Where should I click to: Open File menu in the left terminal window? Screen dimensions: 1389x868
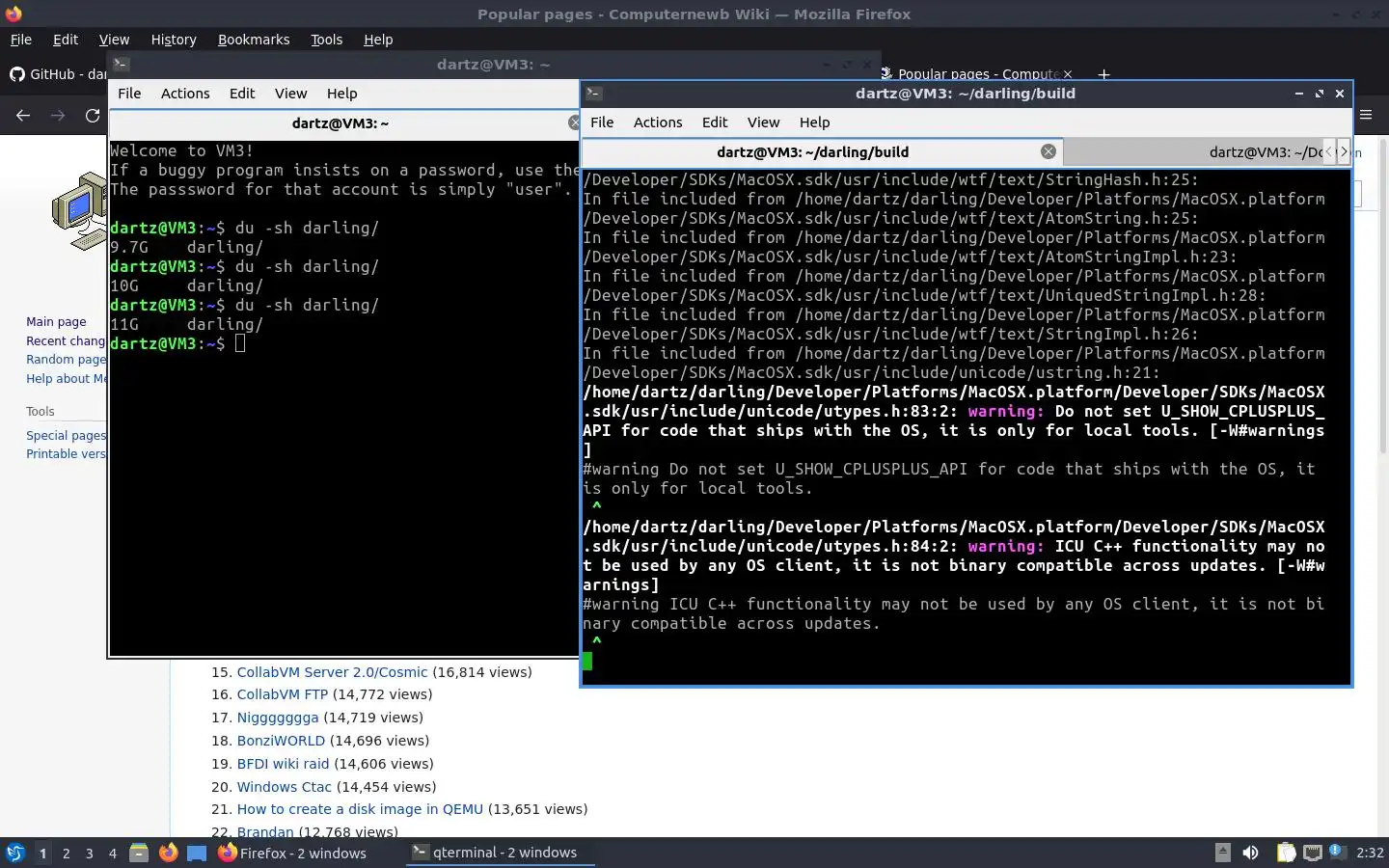coord(129,94)
